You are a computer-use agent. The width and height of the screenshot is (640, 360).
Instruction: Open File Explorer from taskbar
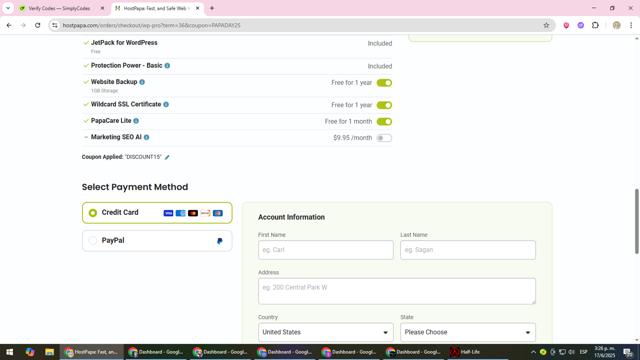[x=49, y=352]
